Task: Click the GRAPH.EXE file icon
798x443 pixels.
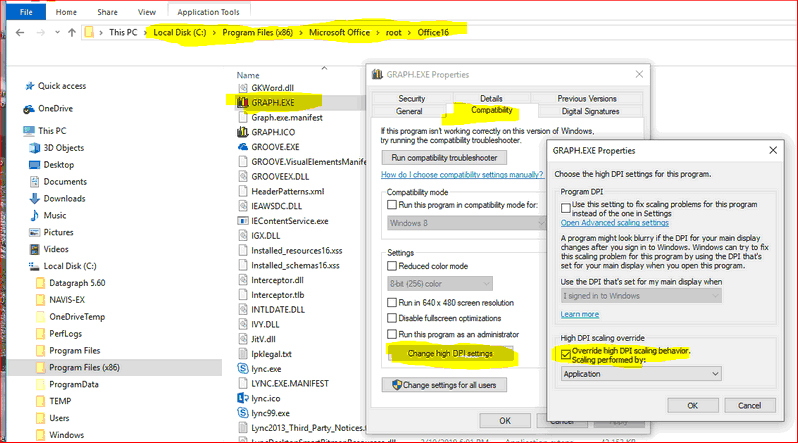Action: 243,102
